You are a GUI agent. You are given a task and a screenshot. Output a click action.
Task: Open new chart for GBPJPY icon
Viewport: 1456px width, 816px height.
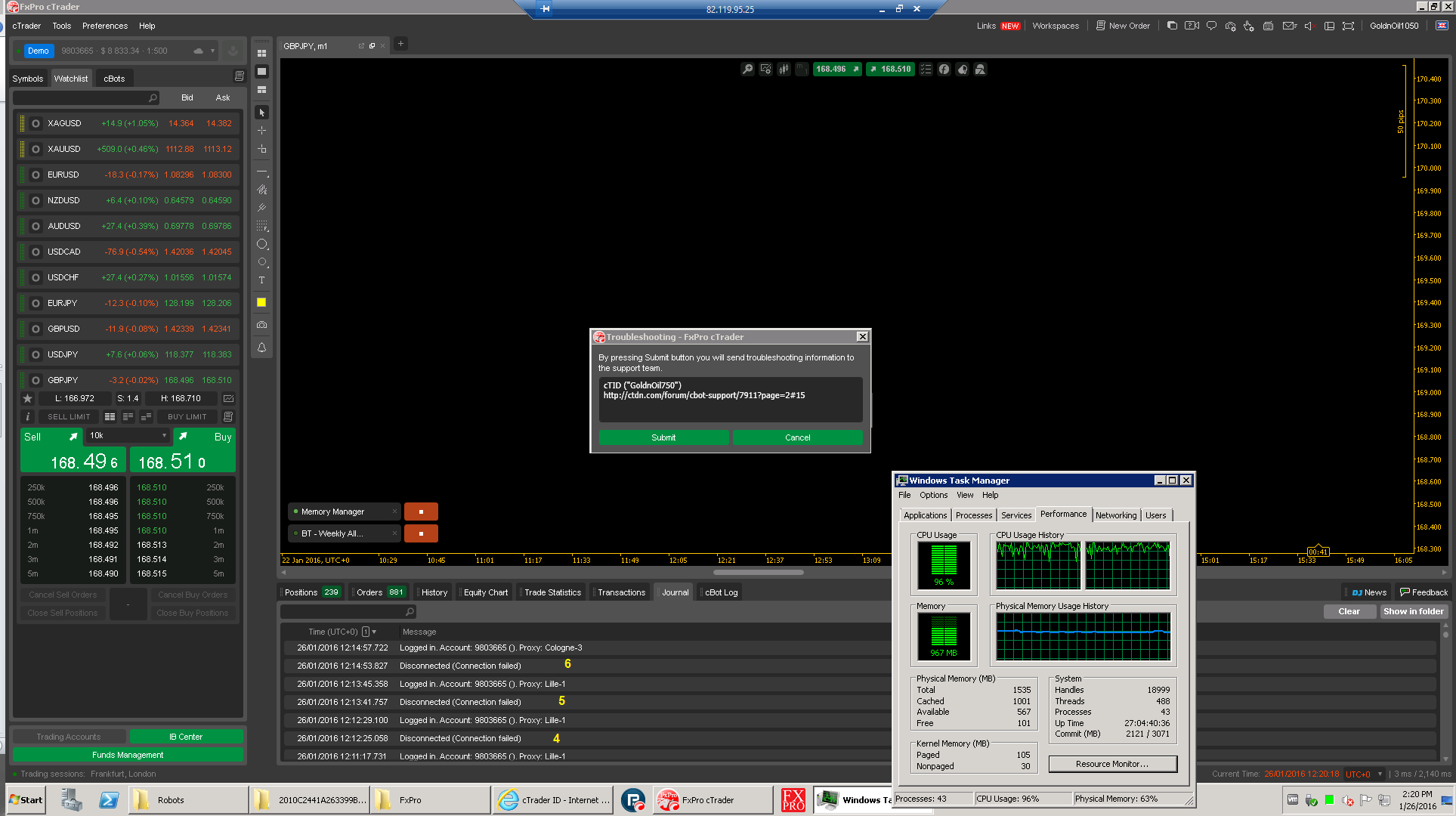(228, 398)
